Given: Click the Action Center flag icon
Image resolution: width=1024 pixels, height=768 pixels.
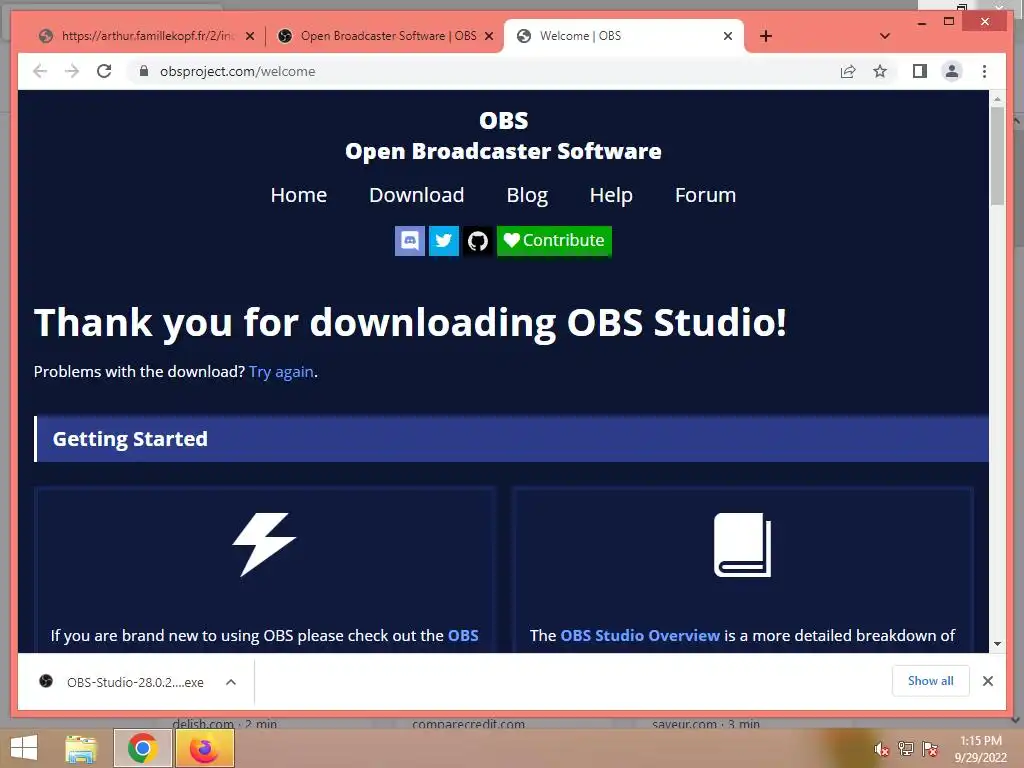Looking at the screenshot, I should (930, 749).
